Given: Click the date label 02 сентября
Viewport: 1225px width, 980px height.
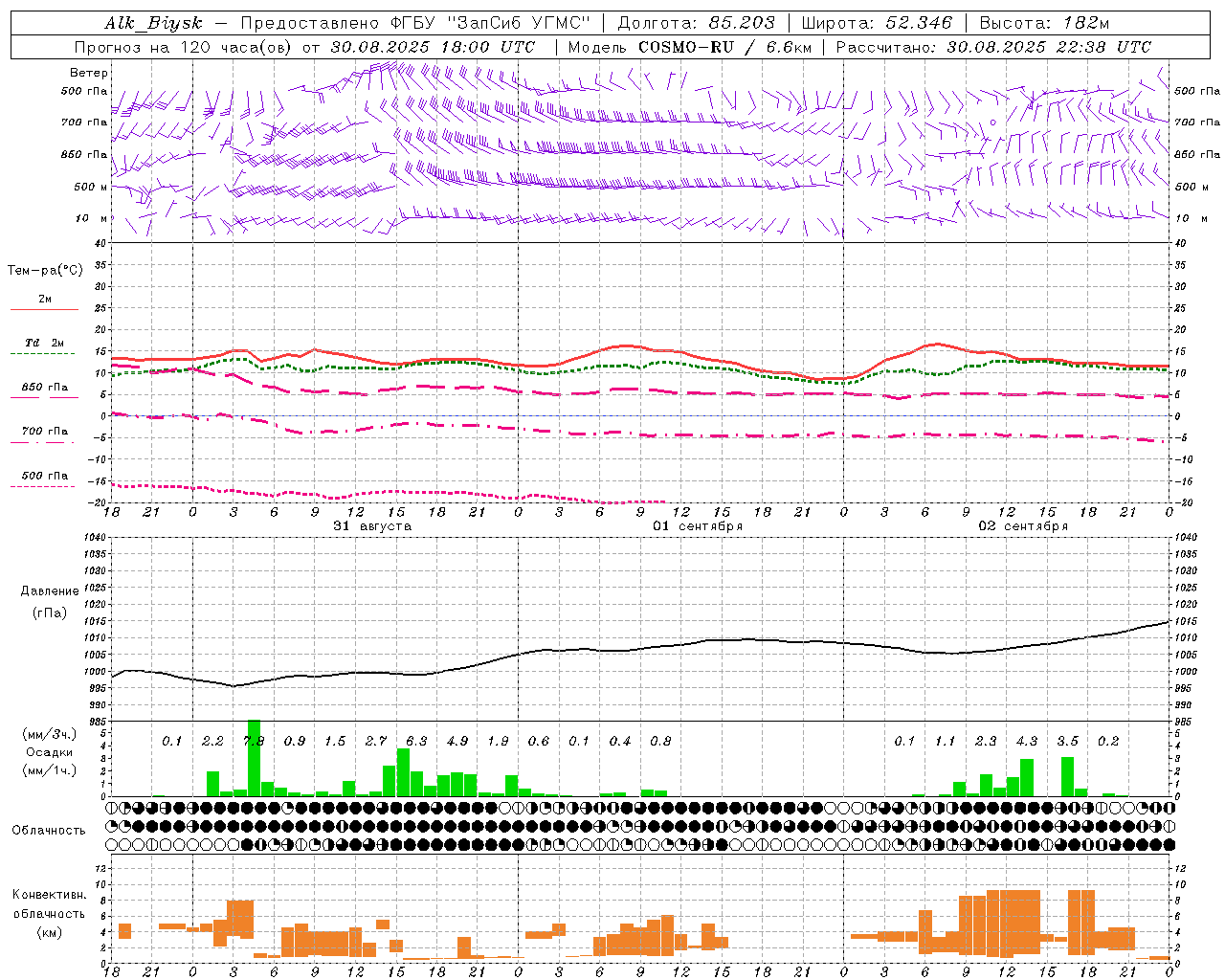Looking at the screenshot, I should 1023,526.
